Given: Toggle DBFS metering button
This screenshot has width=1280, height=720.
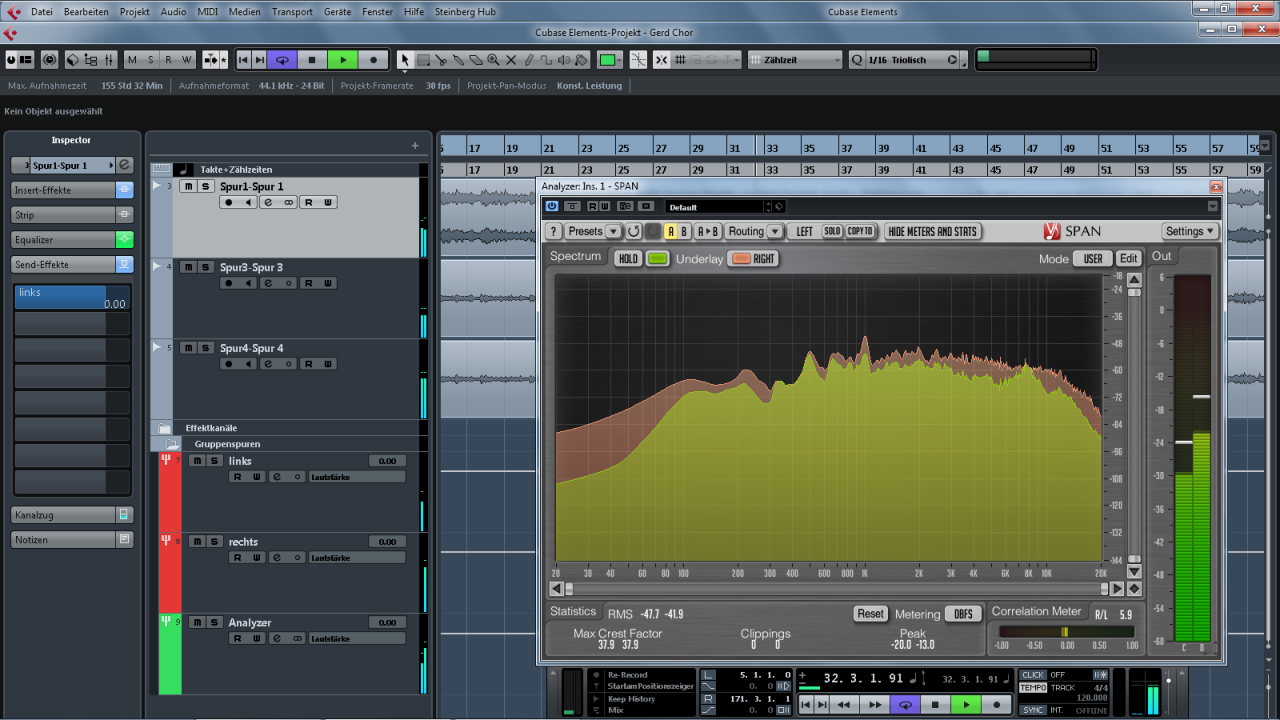Looking at the screenshot, I should pos(963,614).
